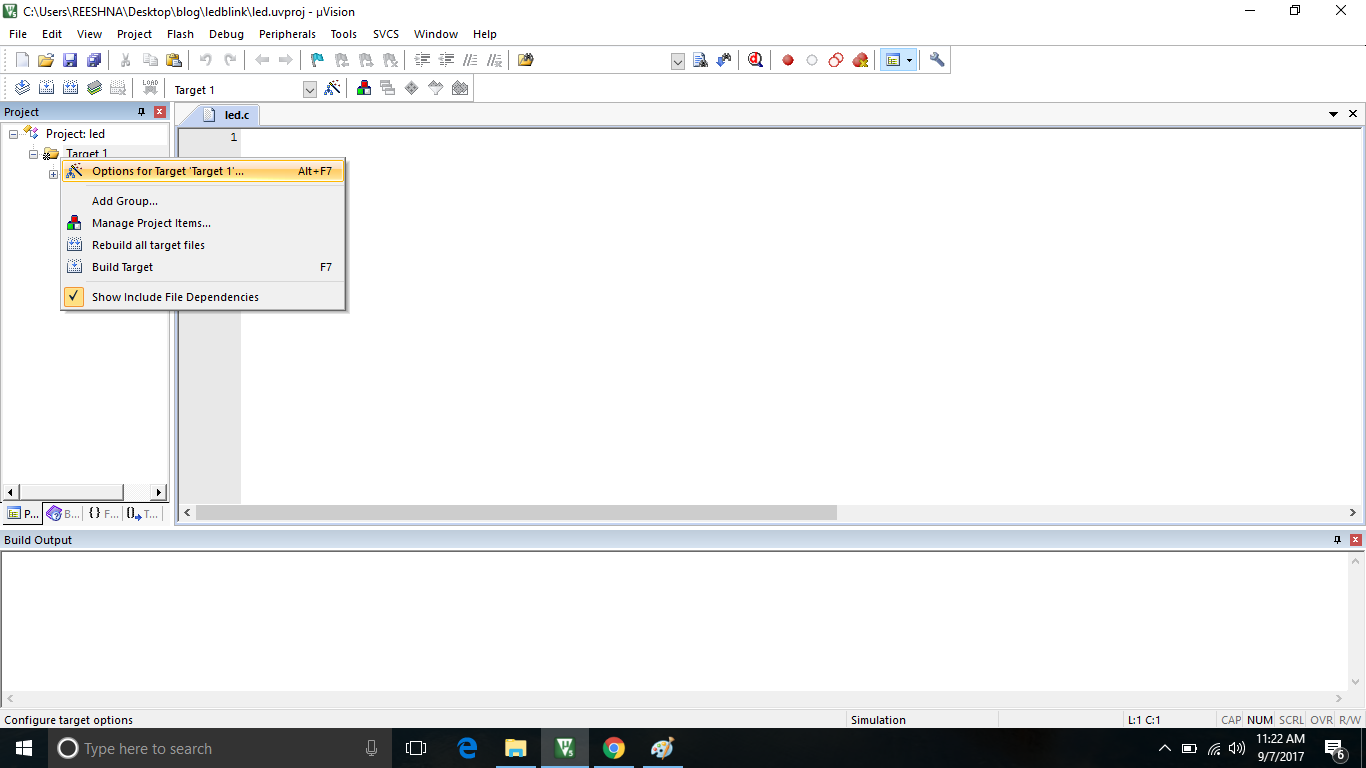Collapse the Project: led tree node
Viewport: 1366px width, 768px height.
pyautogui.click(x=13, y=133)
